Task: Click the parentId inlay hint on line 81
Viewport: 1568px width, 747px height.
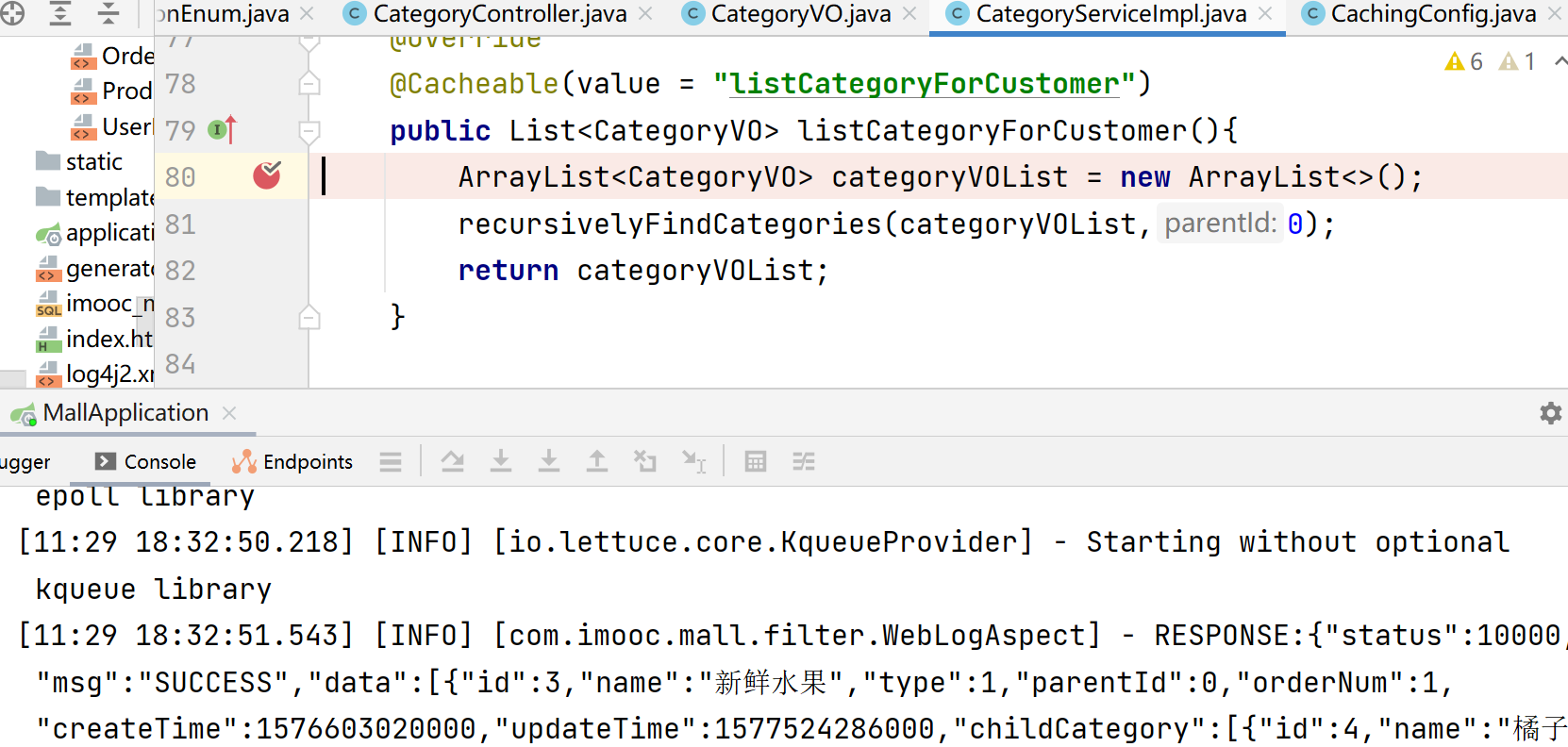Action: (x=1220, y=224)
